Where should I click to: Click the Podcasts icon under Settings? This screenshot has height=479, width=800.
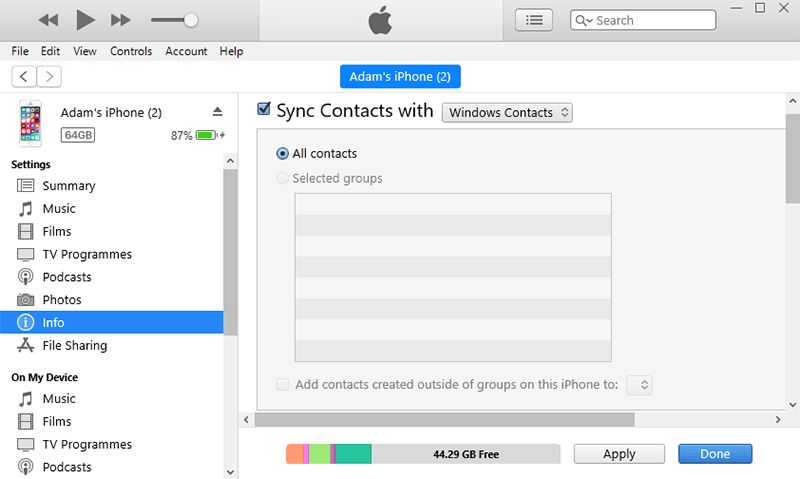point(26,277)
